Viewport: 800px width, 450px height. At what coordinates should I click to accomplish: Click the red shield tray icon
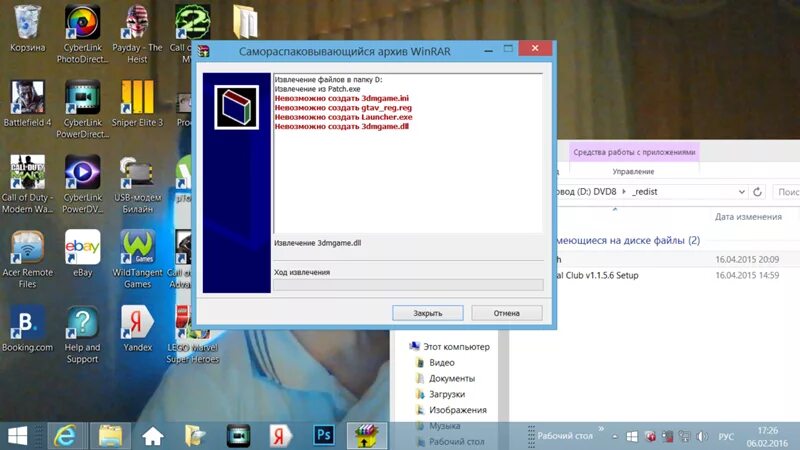coord(650,437)
